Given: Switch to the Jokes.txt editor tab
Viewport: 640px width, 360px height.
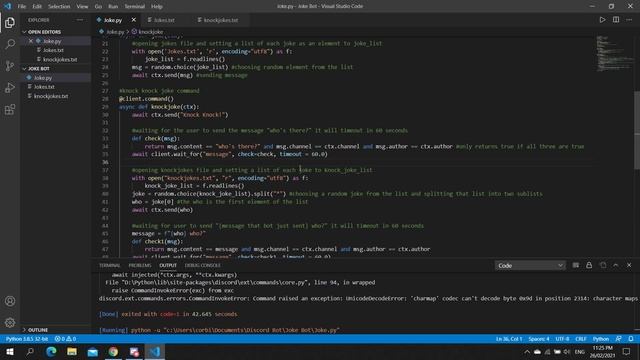Looking at the screenshot, I should 163,20.
